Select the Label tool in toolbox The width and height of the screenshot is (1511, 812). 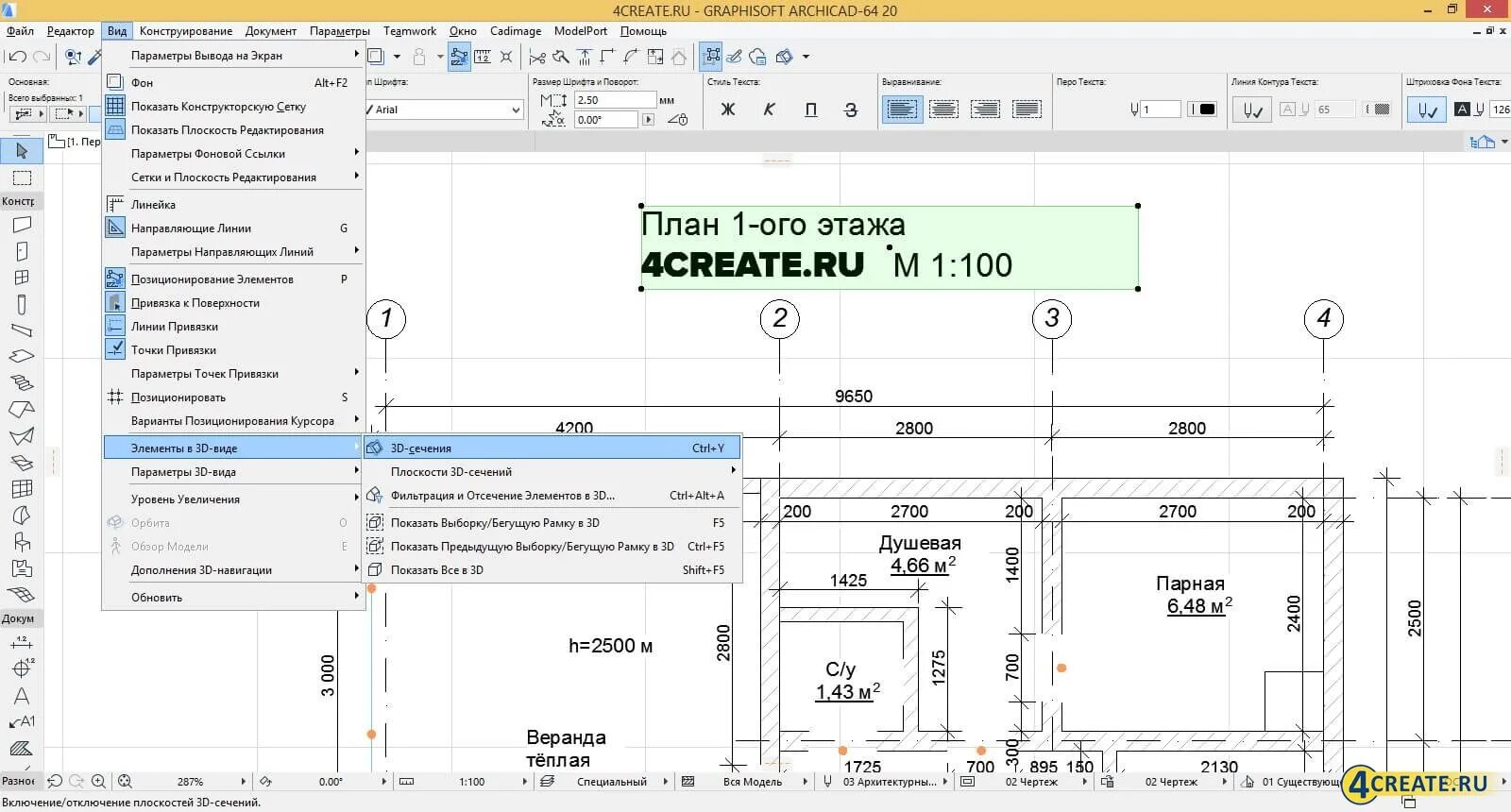coord(21,722)
